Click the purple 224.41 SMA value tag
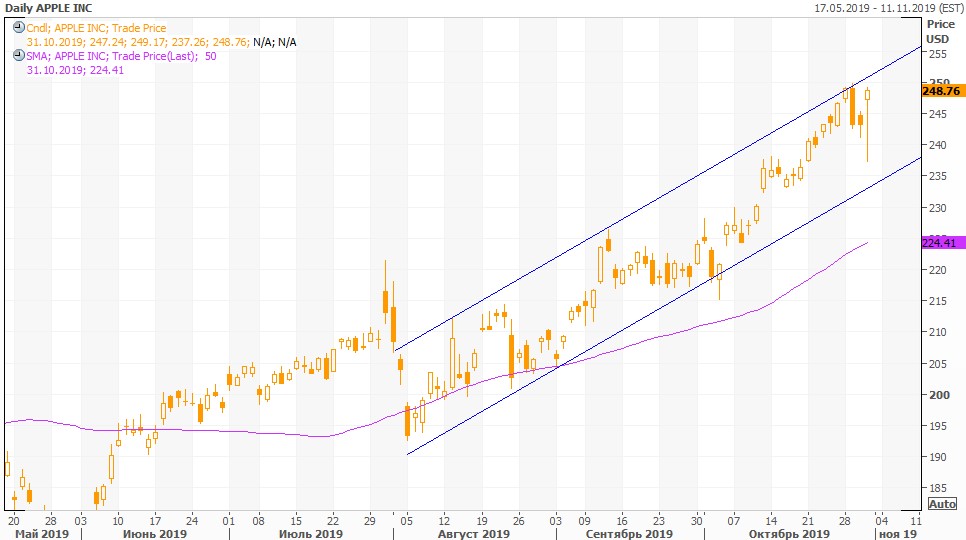This screenshot has width=966, height=540. pos(940,242)
